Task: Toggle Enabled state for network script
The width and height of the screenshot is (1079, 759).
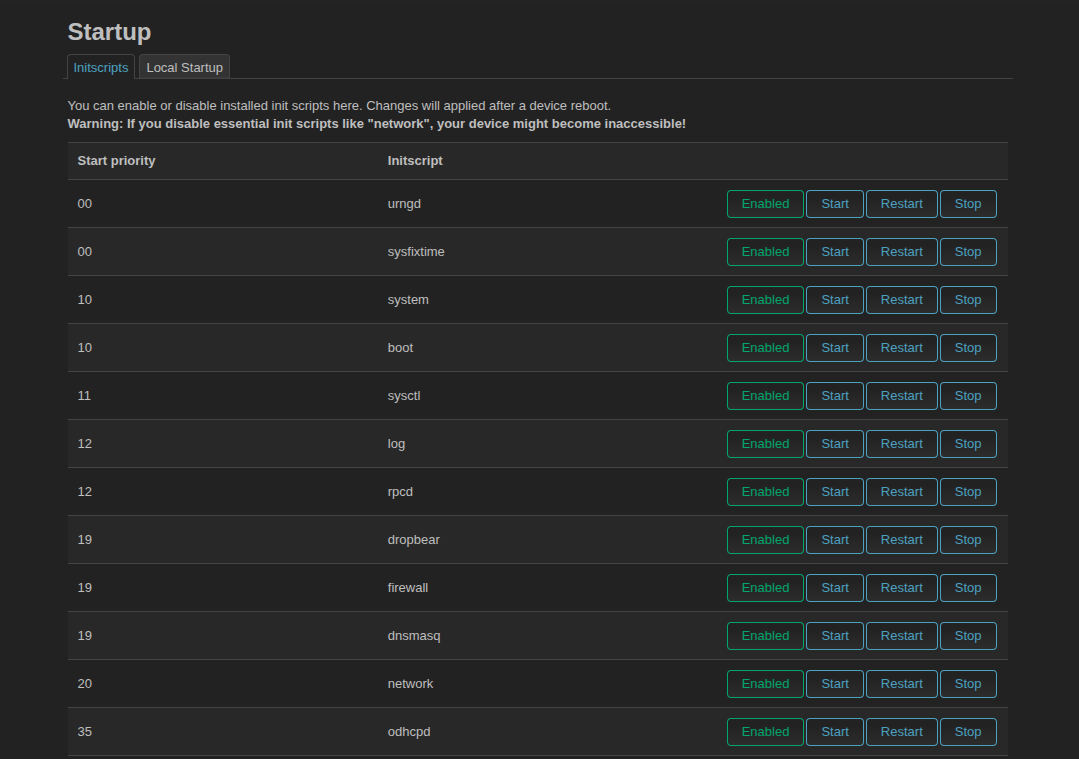Action: tap(765, 684)
